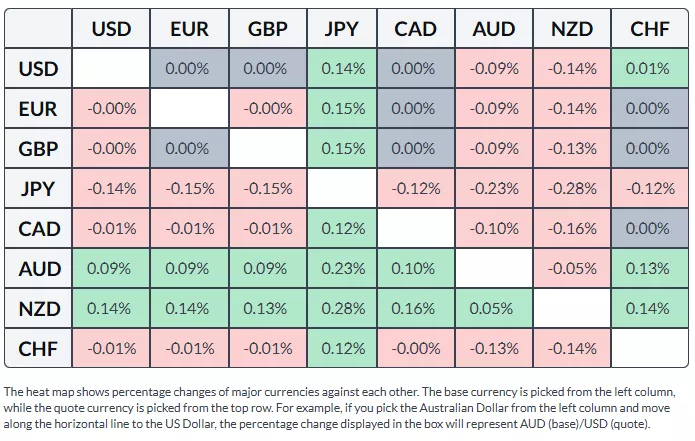This screenshot has height=441, width=695.
Task: Click the GBP row label
Action: (x=38, y=149)
